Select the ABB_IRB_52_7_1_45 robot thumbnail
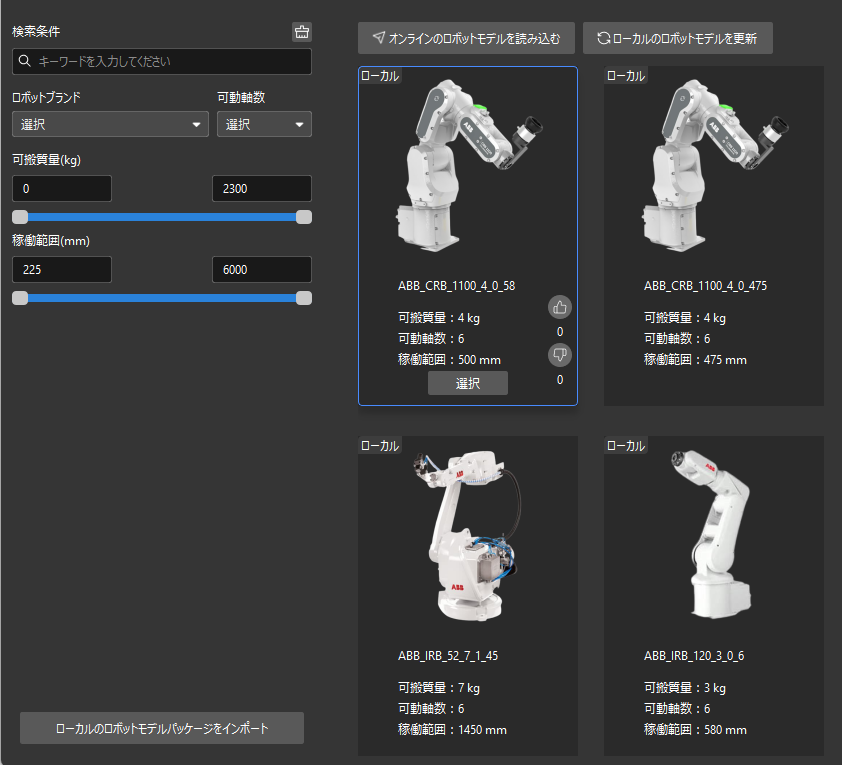The height and width of the screenshot is (765, 842). coord(467,535)
